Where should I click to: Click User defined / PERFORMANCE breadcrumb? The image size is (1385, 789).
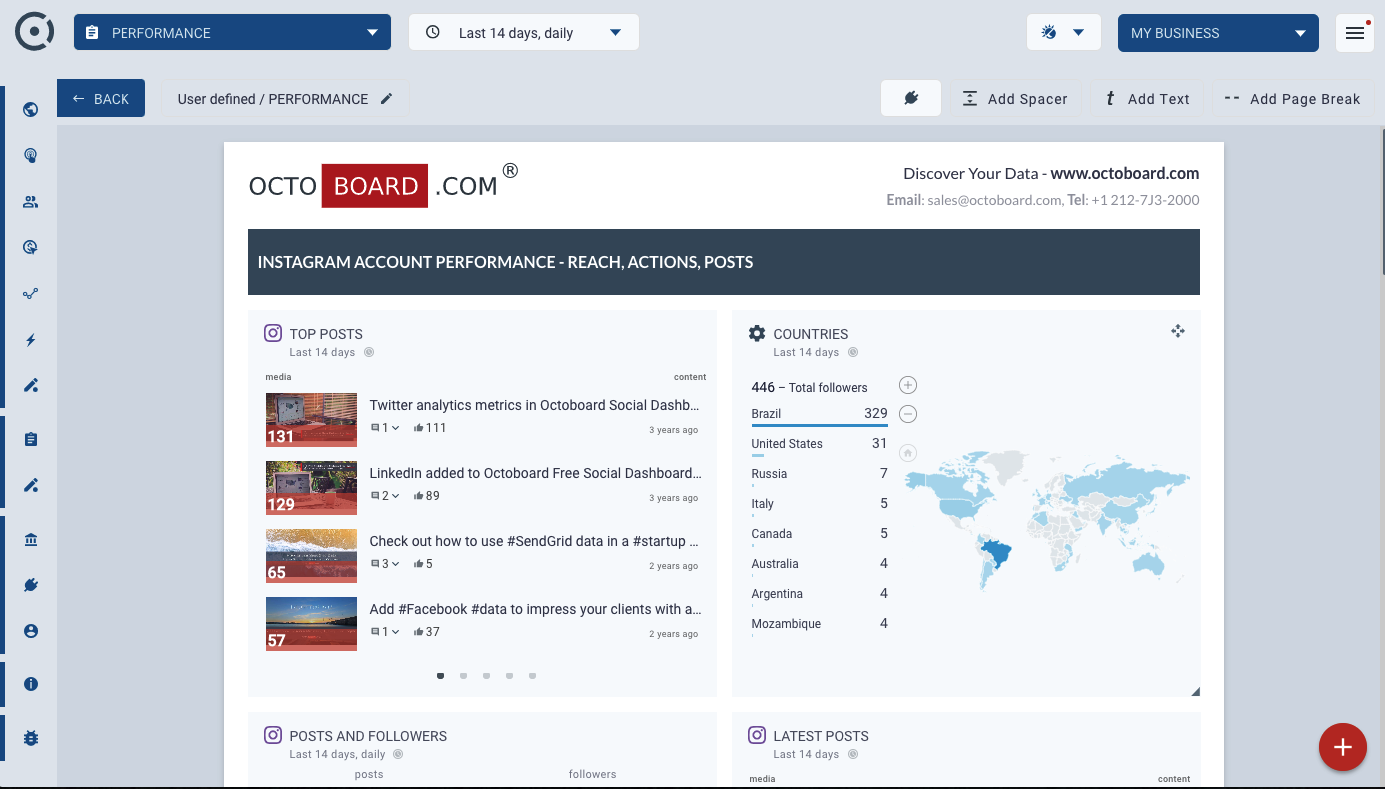click(273, 99)
